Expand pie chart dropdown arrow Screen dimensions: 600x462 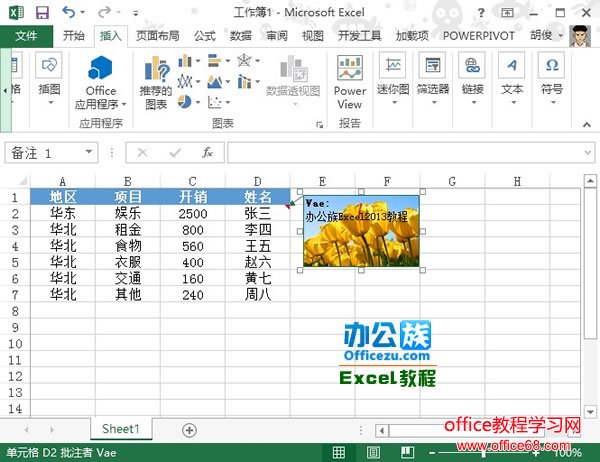(x=198, y=102)
